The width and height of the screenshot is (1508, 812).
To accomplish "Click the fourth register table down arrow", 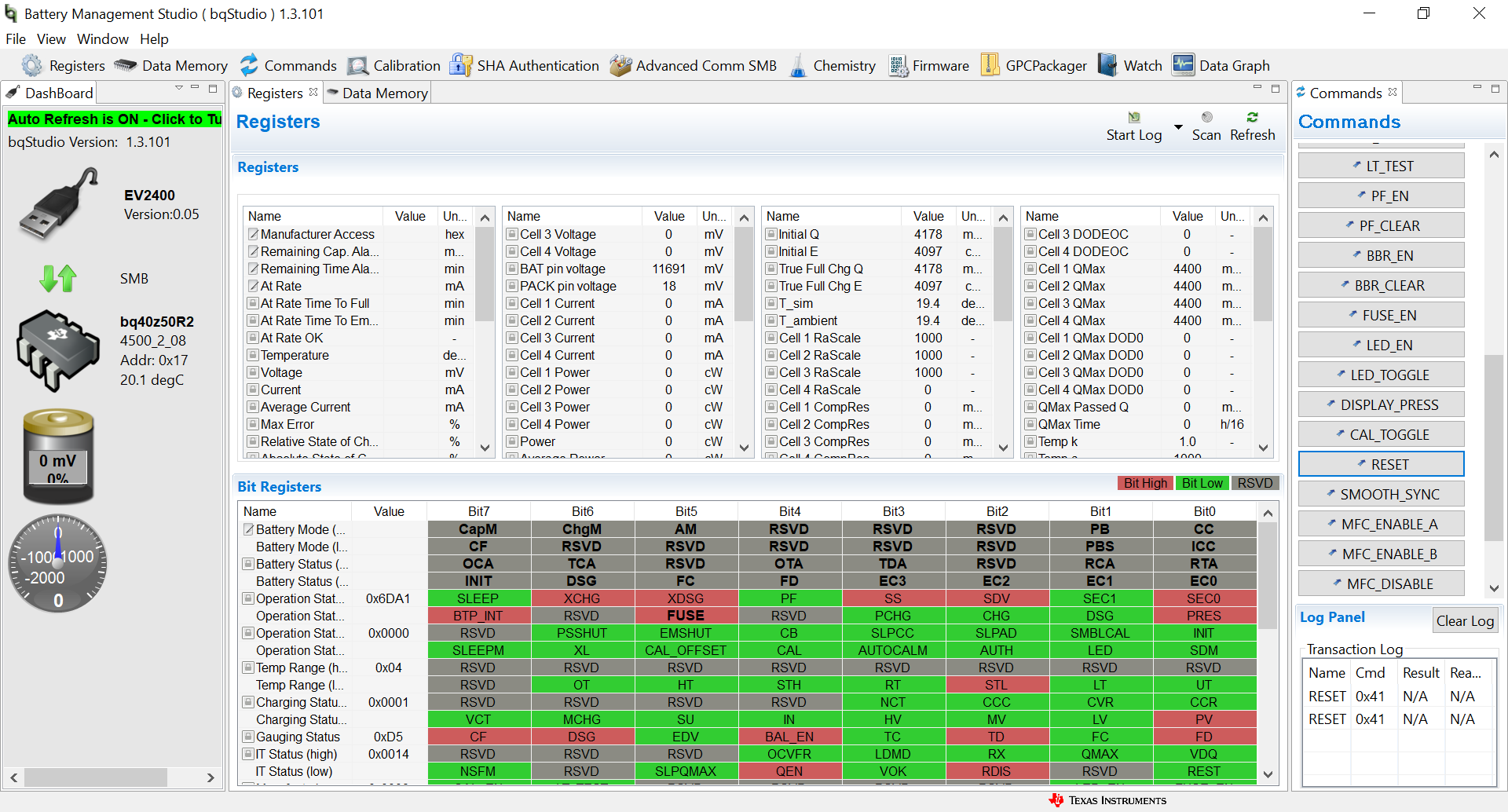I will tap(1263, 448).
